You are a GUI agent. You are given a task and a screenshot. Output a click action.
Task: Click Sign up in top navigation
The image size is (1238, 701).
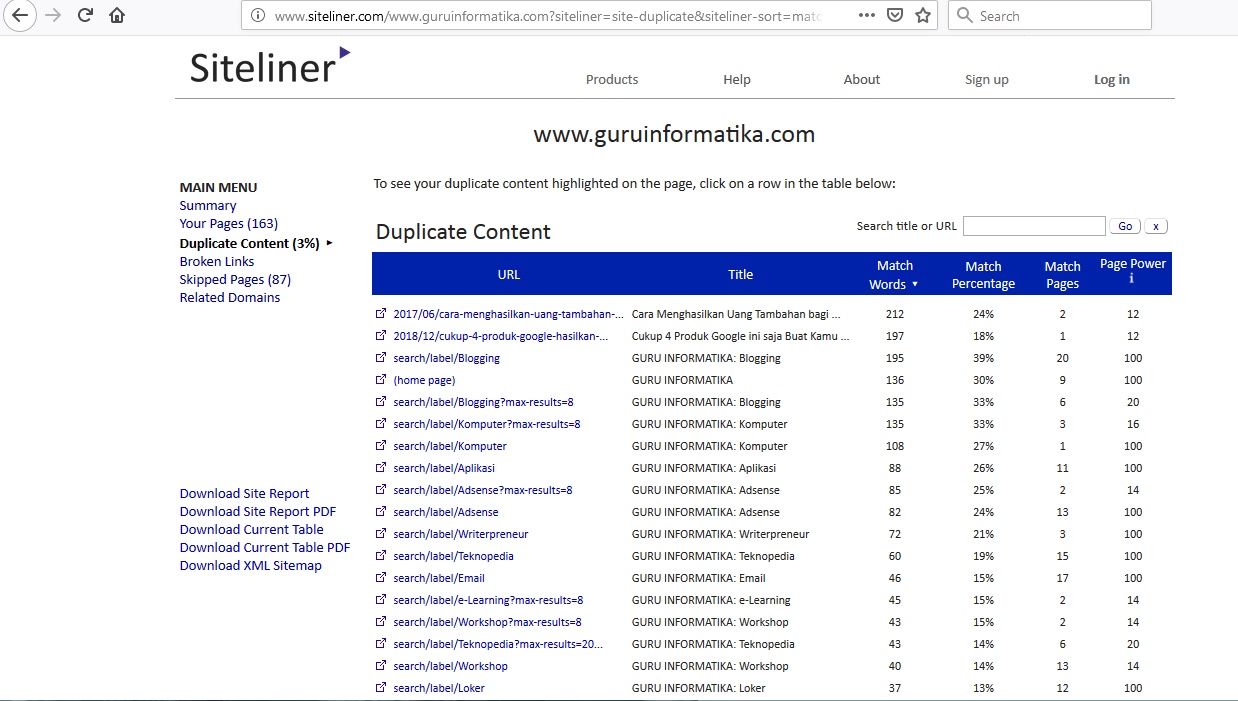tap(987, 80)
